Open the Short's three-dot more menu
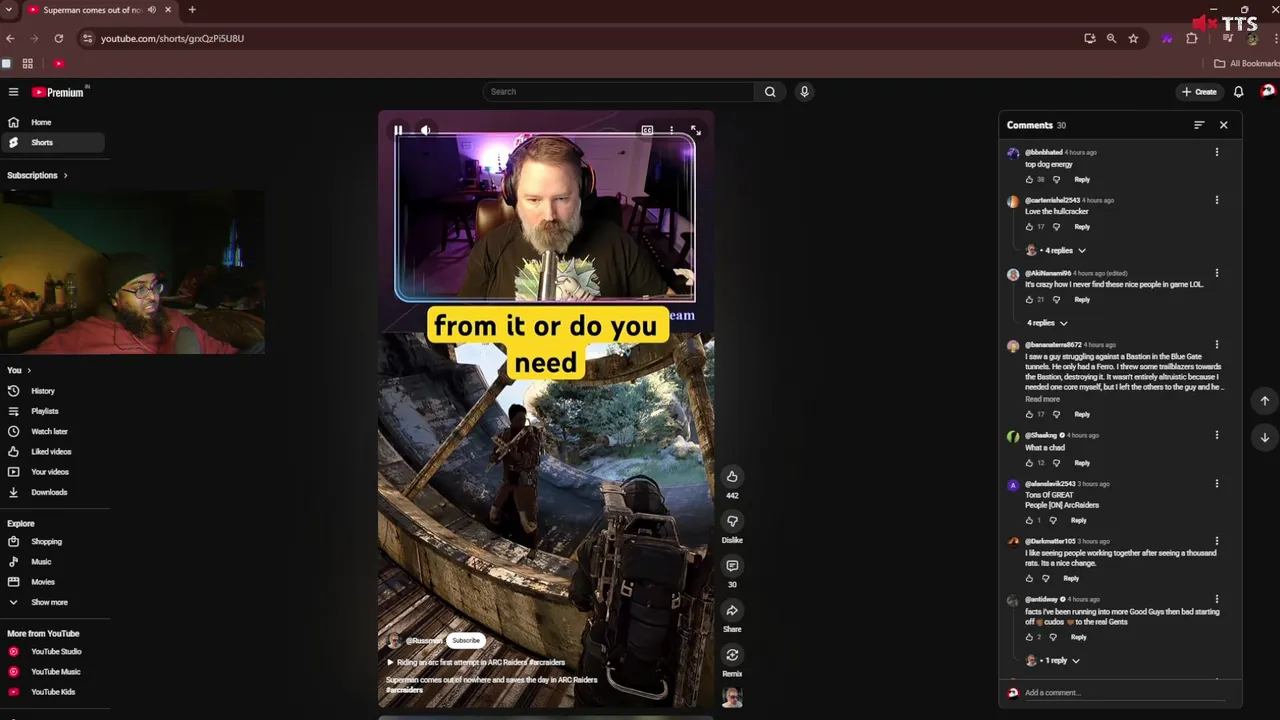The width and height of the screenshot is (1280, 720). click(671, 130)
